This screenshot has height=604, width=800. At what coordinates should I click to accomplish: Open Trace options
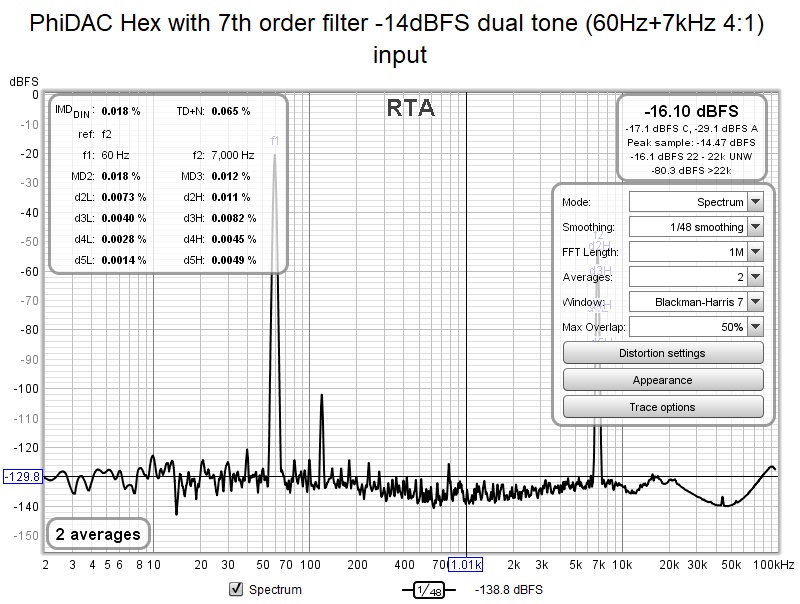pos(663,407)
